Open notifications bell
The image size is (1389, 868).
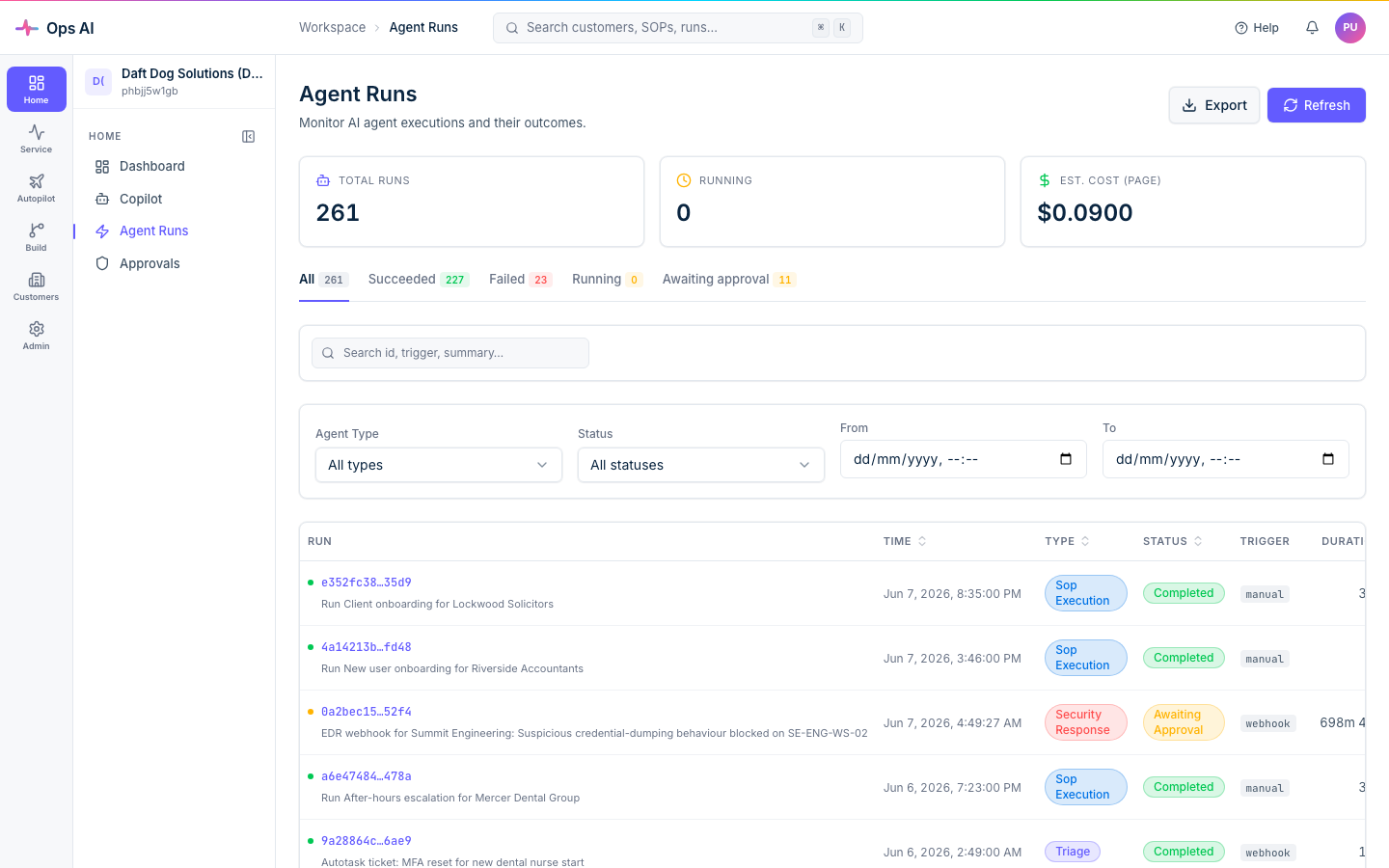[x=1312, y=28]
